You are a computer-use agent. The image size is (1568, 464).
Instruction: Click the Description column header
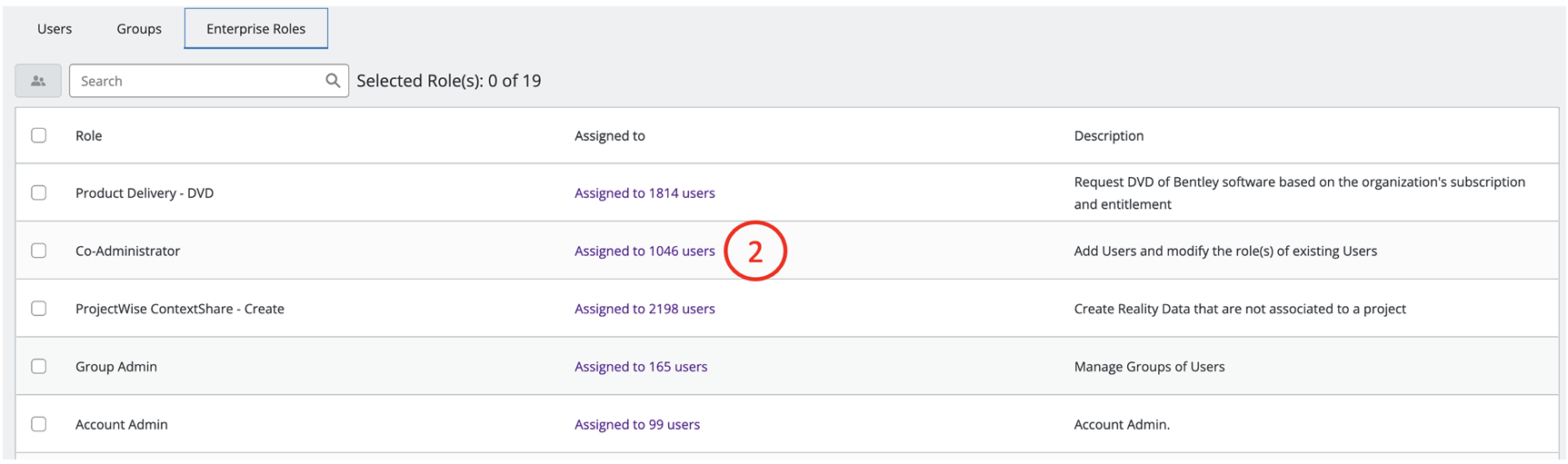pos(1109,135)
